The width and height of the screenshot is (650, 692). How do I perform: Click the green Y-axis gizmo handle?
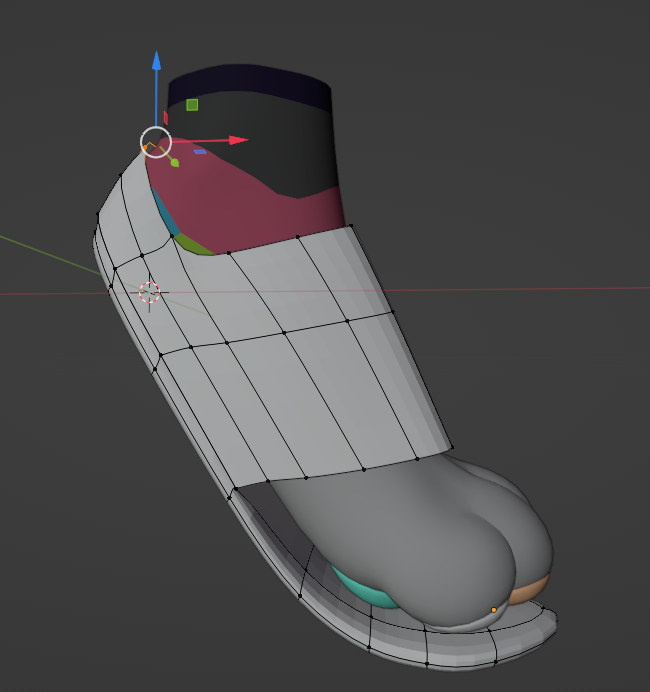tap(174, 162)
